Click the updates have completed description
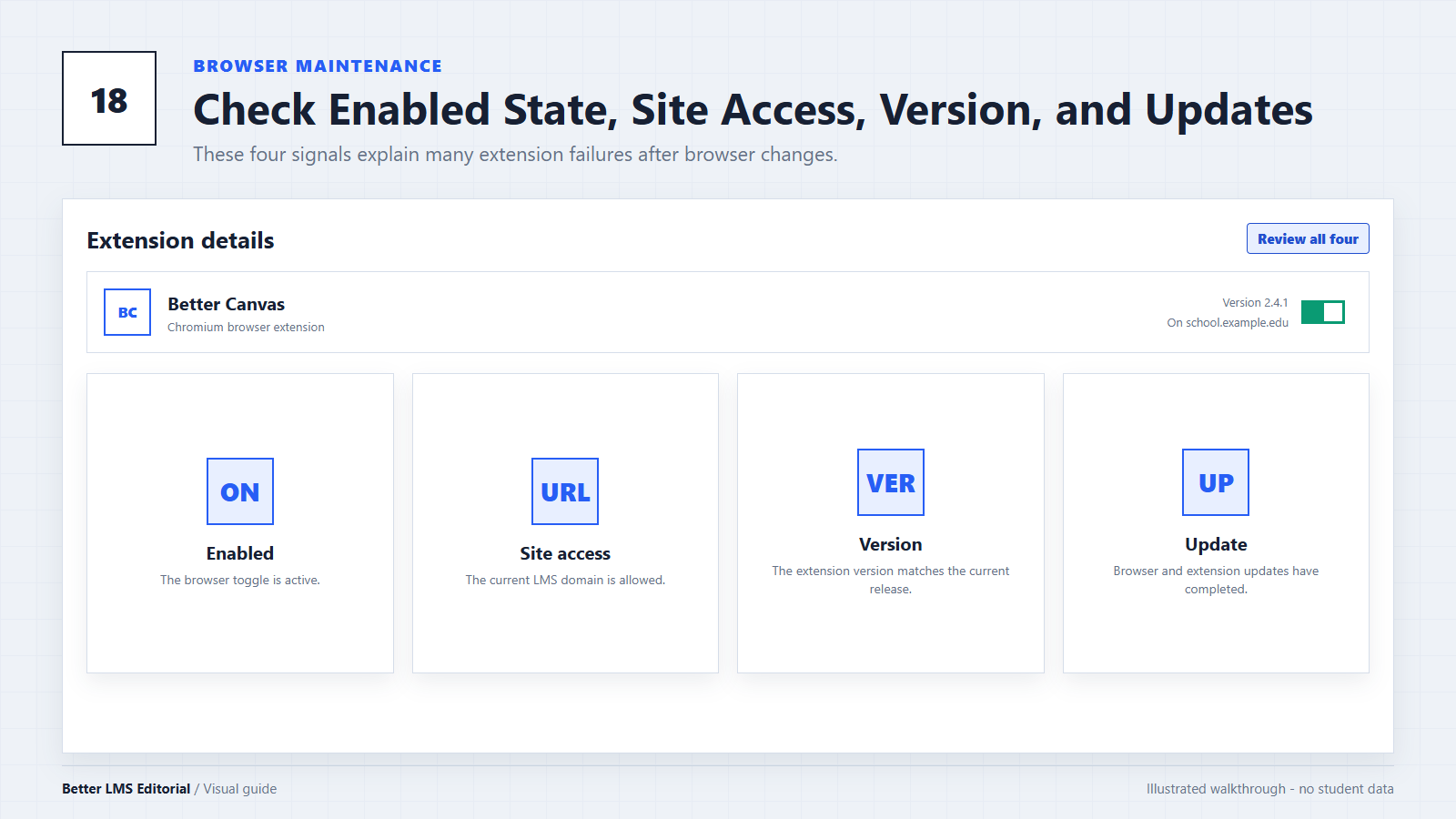Image resolution: width=1456 pixels, height=819 pixels. click(1216, 580)
